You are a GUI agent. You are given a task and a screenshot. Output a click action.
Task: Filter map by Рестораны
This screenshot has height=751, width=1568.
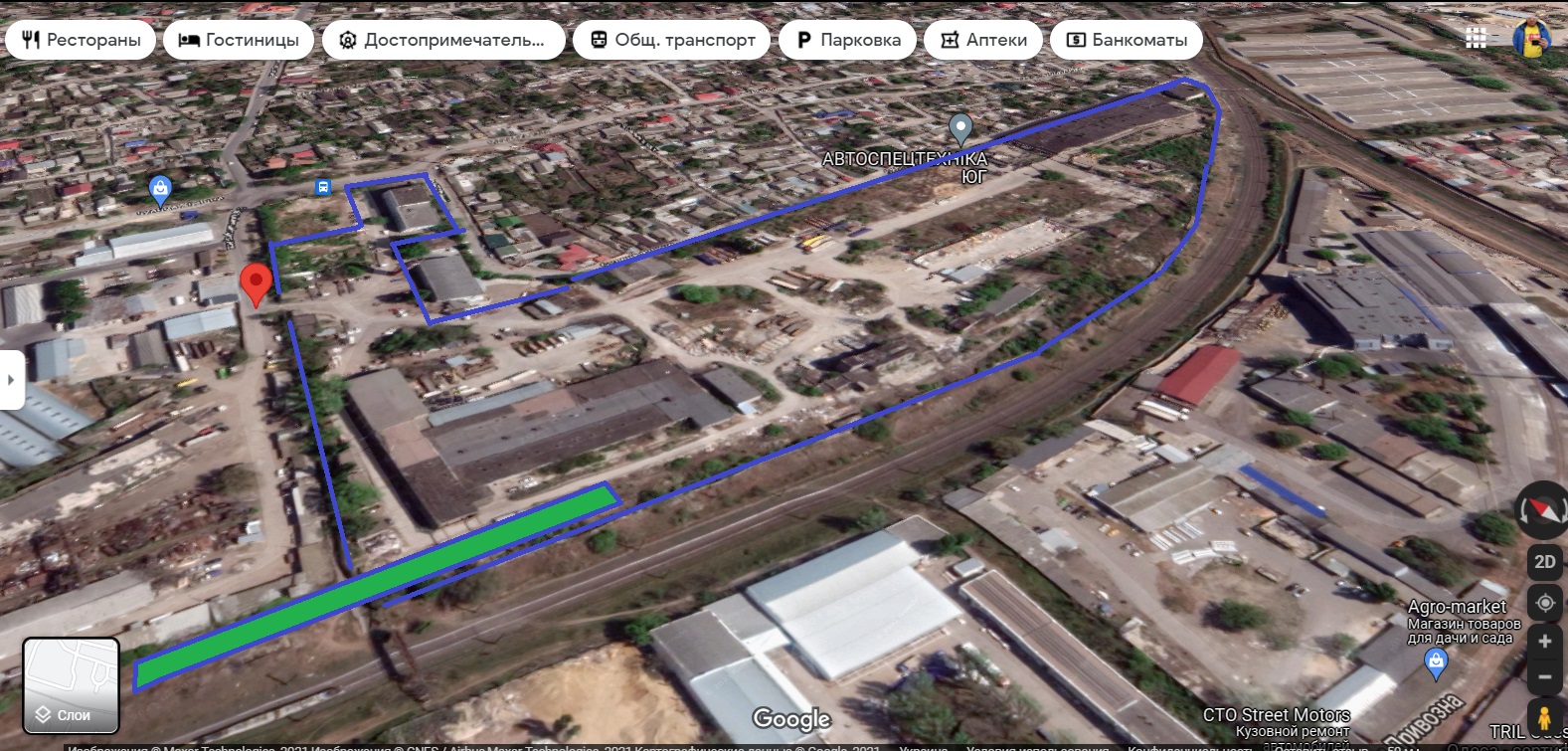coord(82,40)
